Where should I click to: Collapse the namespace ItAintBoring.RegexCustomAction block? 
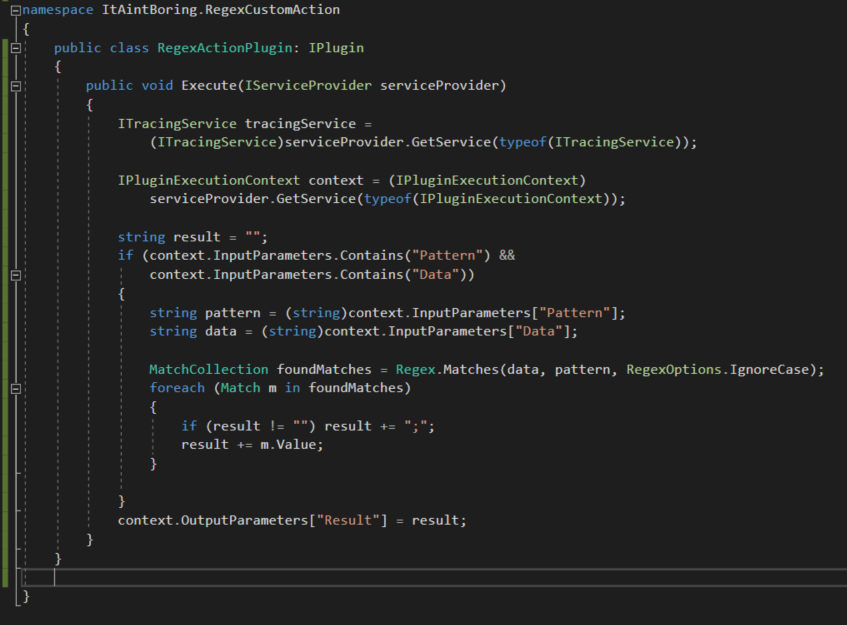pos(16,10)
